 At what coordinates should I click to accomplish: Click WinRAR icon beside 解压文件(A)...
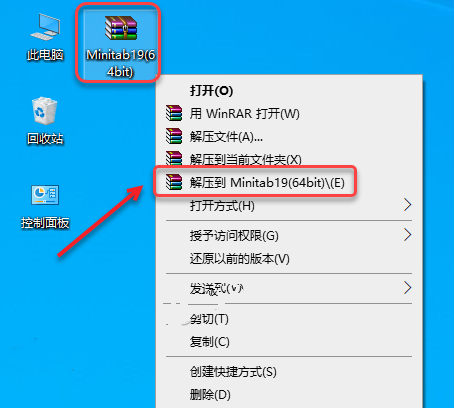click(174, 136)
